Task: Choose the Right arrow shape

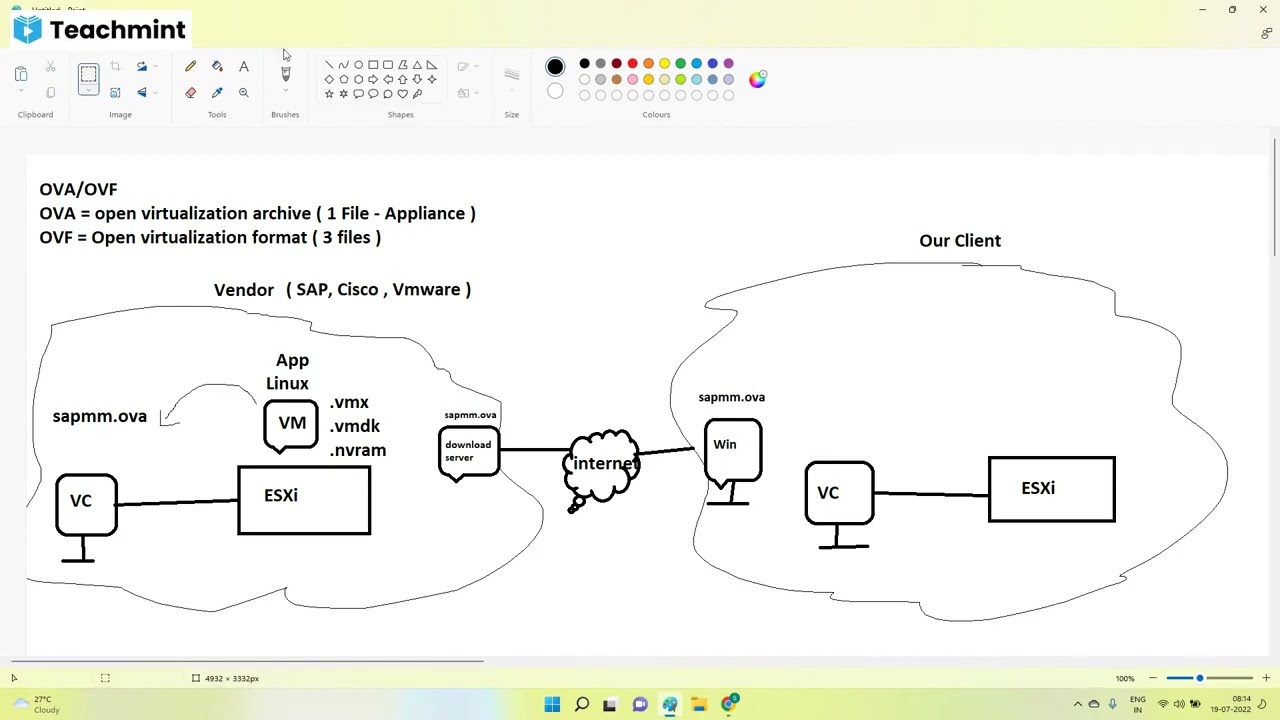Action: (x=373, y=79)
